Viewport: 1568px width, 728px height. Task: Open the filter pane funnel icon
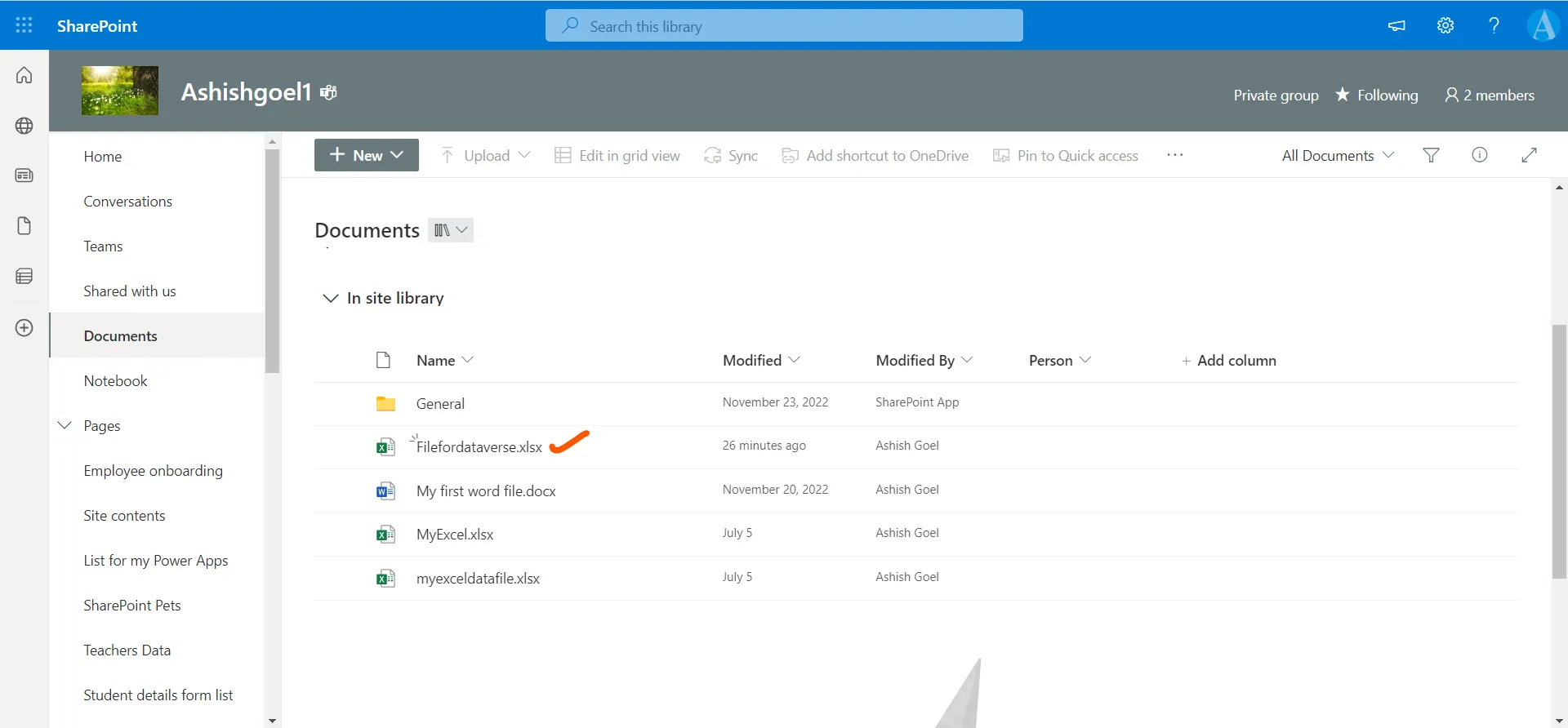pyautogui.click(x=1431, y=155)
